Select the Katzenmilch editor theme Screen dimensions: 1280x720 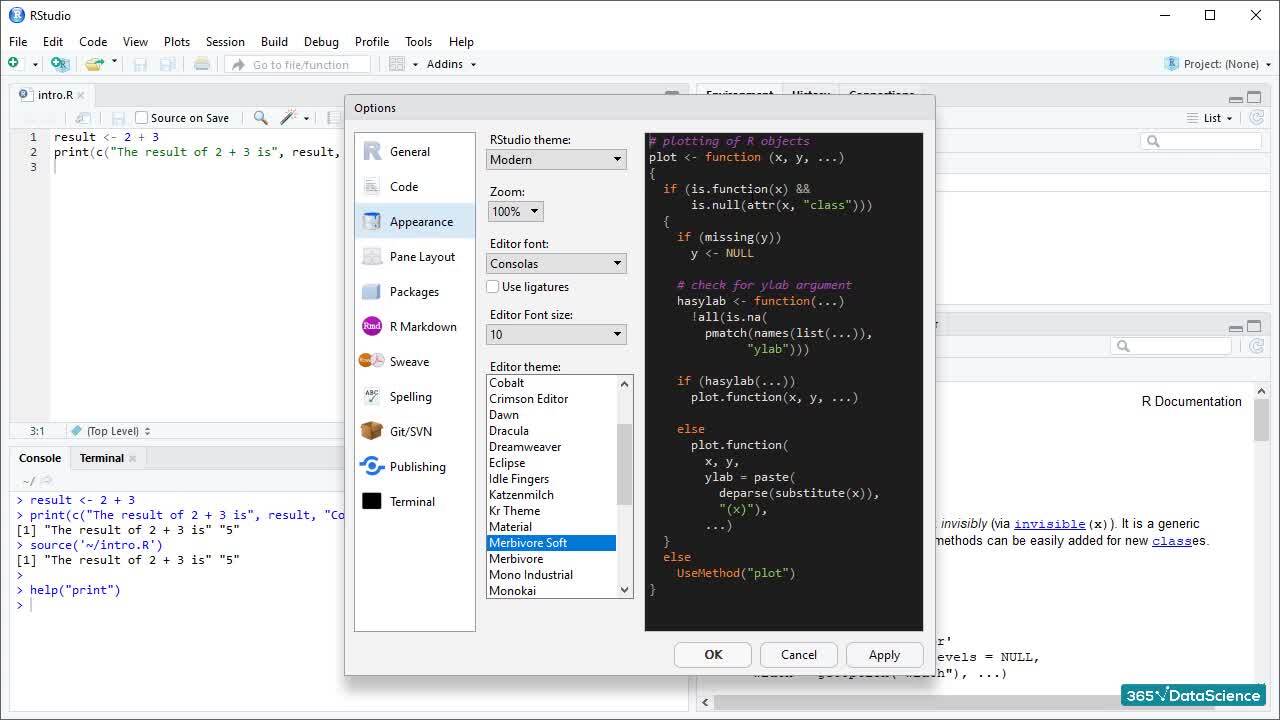click(551, 495)
